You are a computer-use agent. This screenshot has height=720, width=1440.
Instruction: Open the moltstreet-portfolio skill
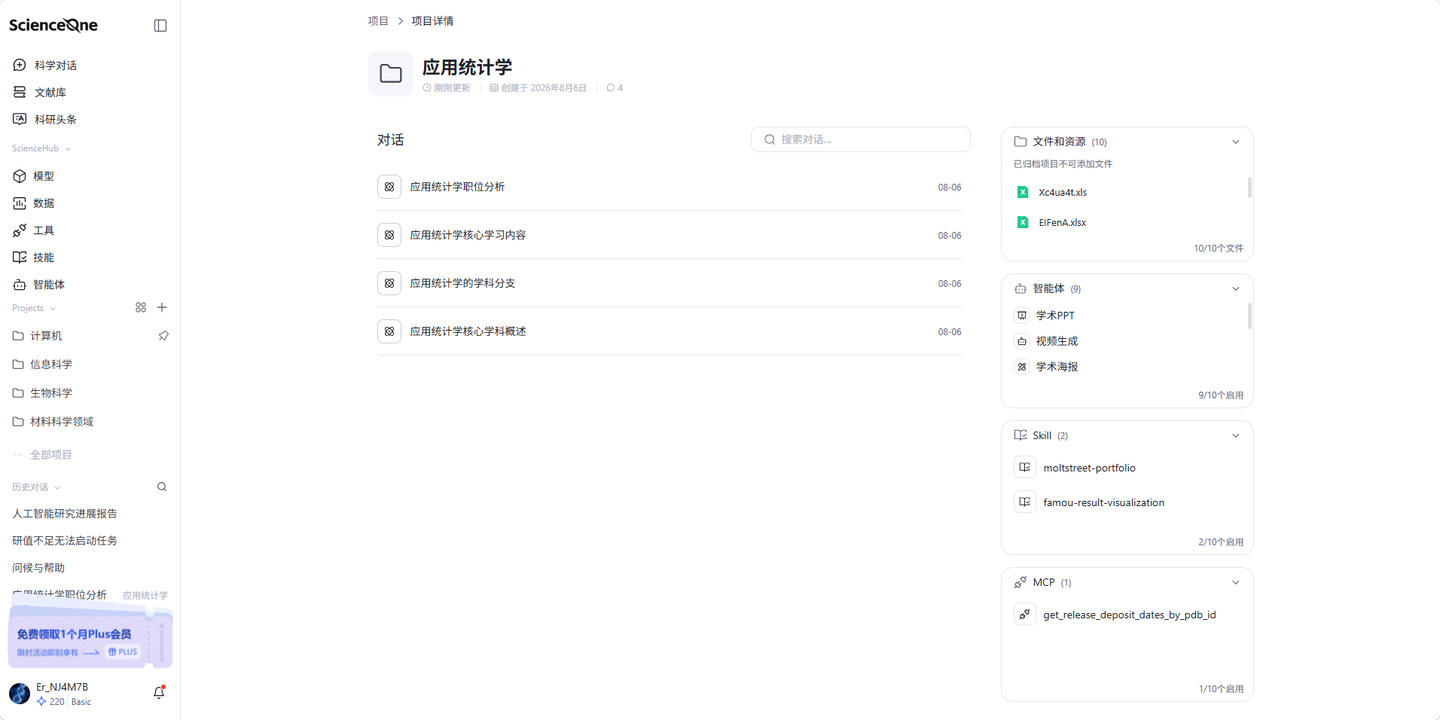1089,468
